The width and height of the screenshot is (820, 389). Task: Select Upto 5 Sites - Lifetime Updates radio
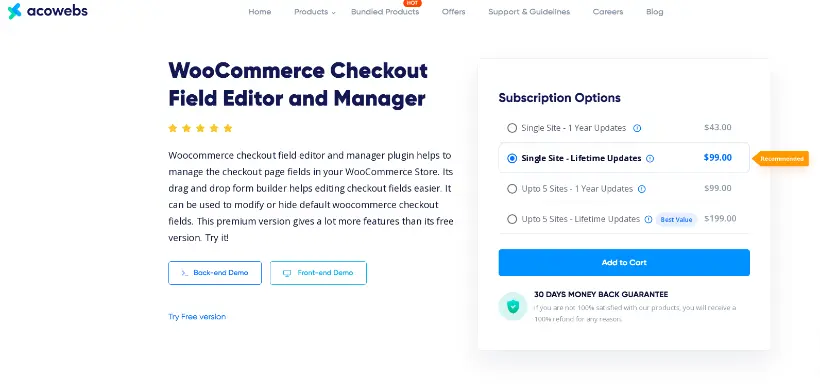(x=512, y=219)
